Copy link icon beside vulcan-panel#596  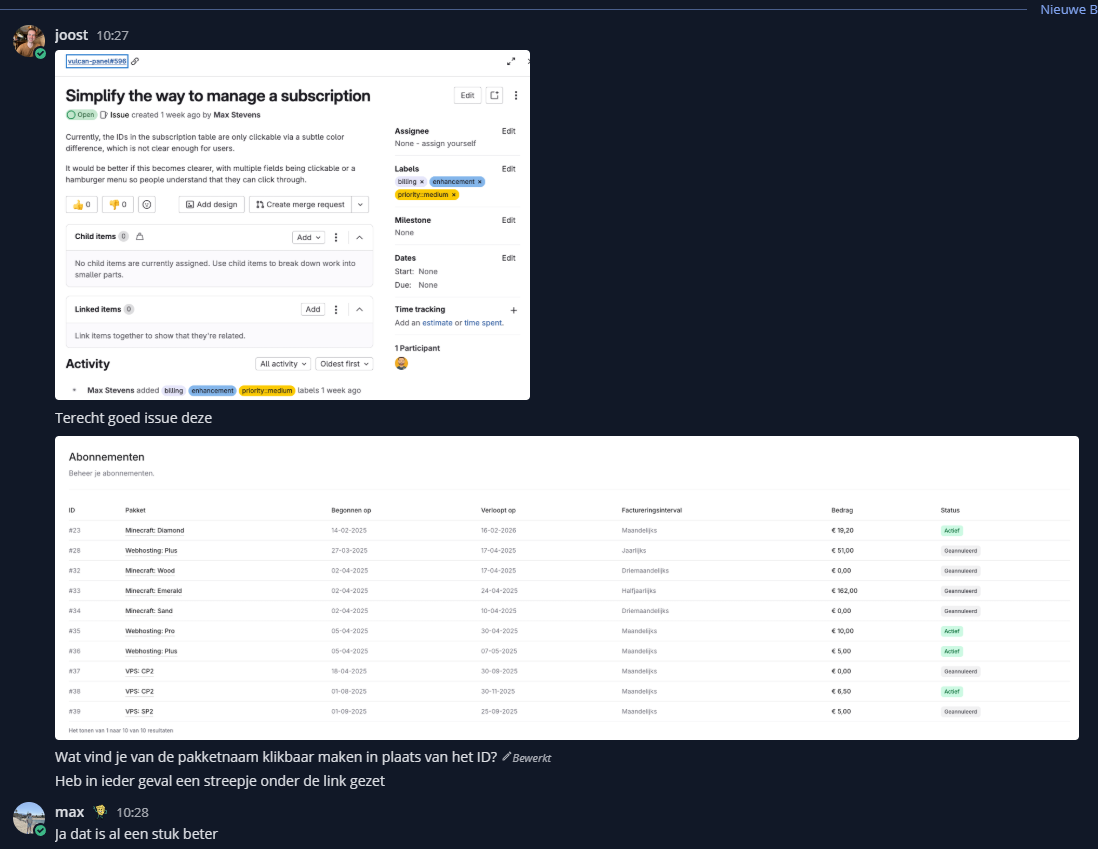coord(135,61)
